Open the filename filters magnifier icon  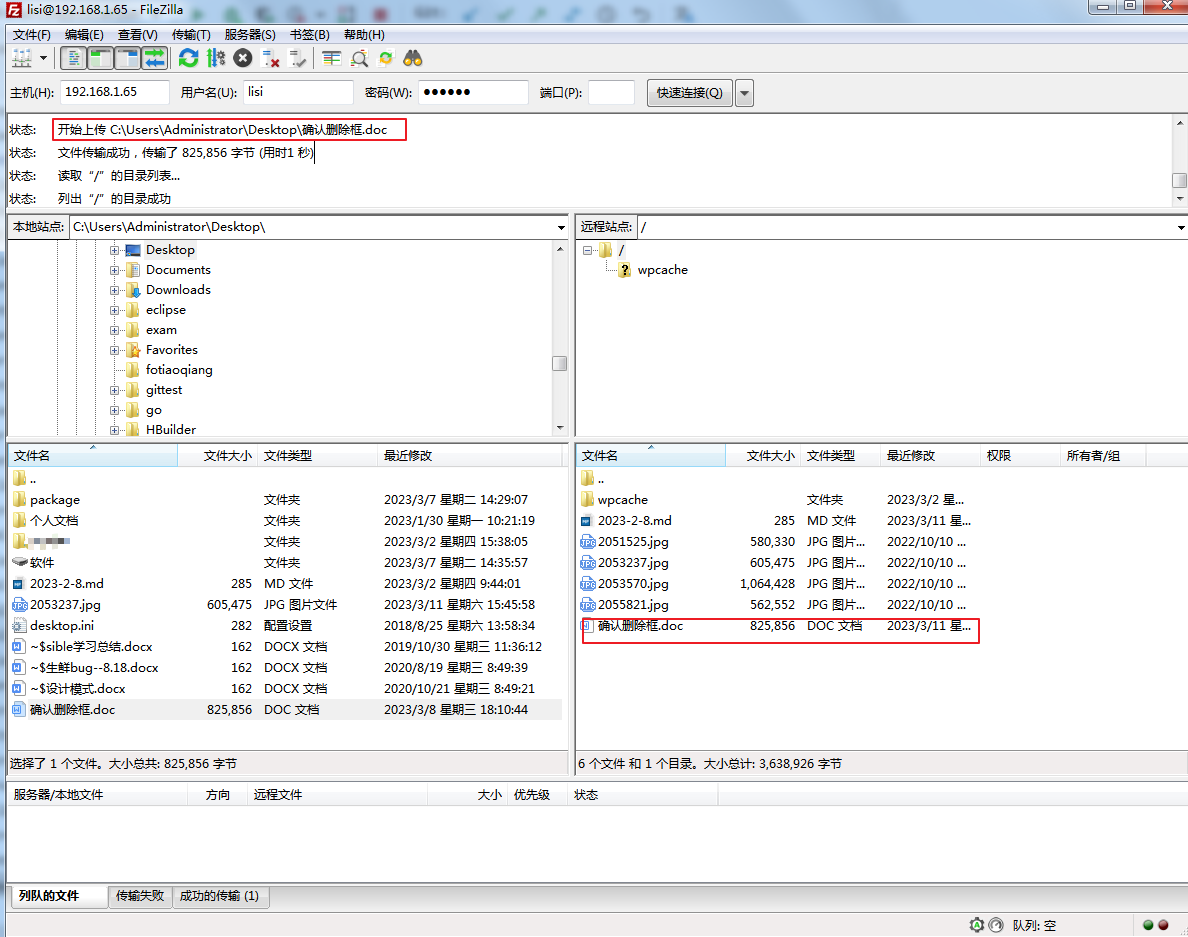point(359,58)
